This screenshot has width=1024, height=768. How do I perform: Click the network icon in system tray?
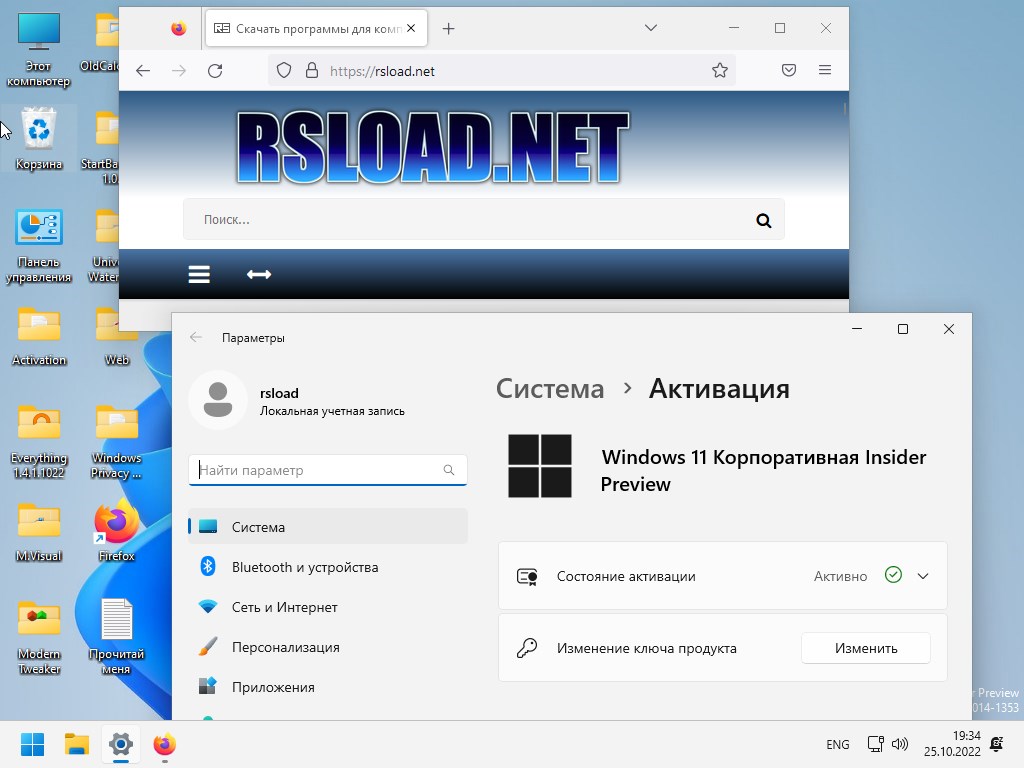point(875,744)
